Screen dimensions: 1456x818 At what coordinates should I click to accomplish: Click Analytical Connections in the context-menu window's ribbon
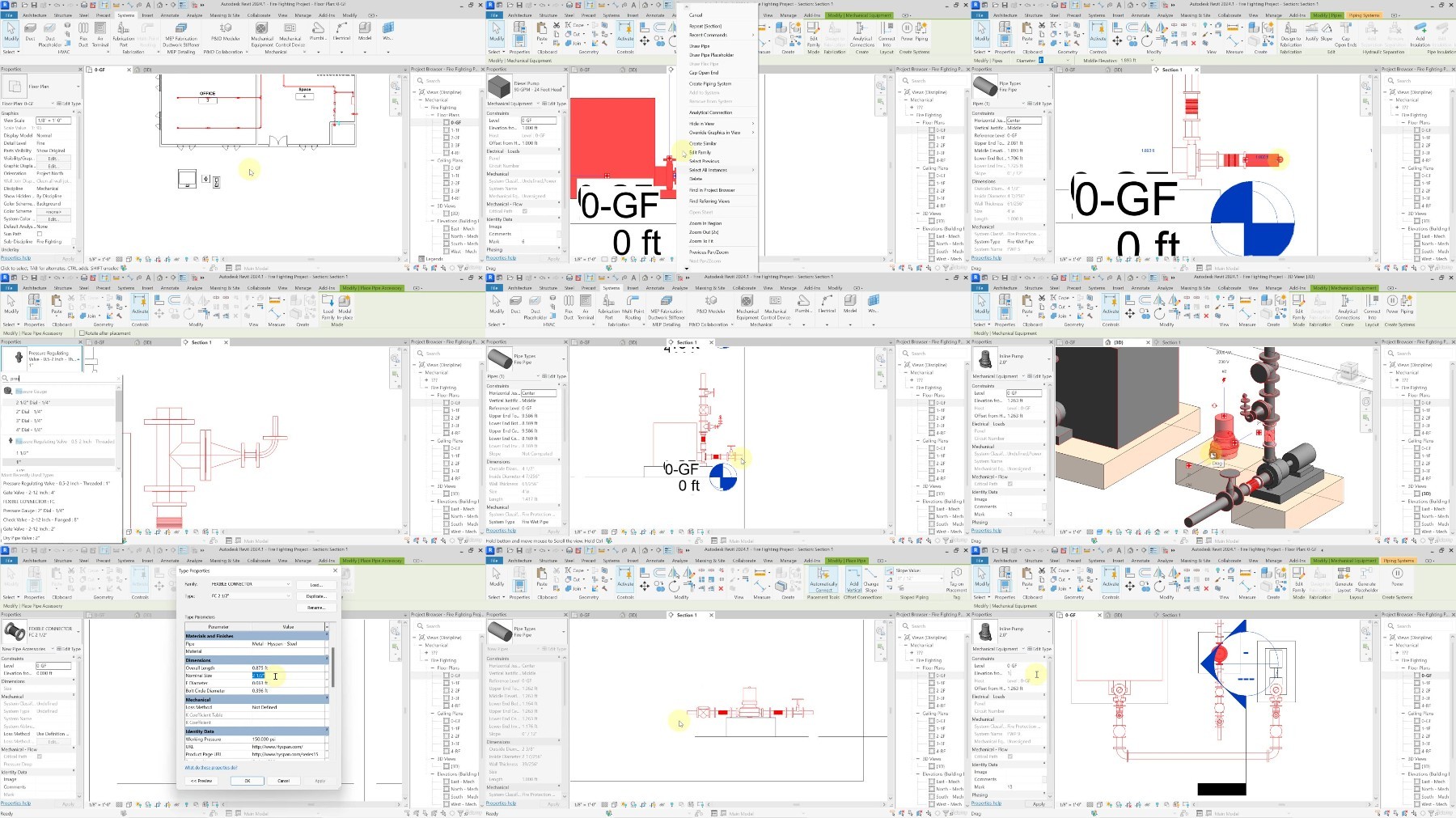pos(862,34)
